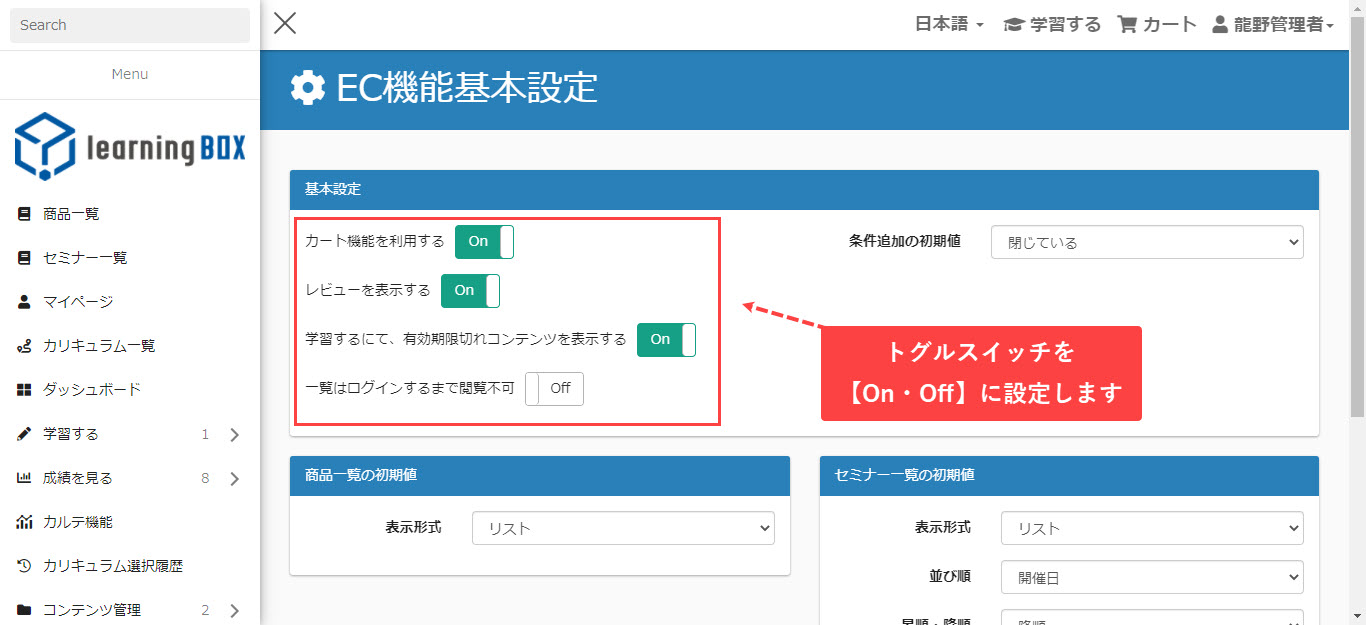Click the bar chart icon for 成績を見る
This screenshot has height=625, width=1366.
[x=25, y=478]
